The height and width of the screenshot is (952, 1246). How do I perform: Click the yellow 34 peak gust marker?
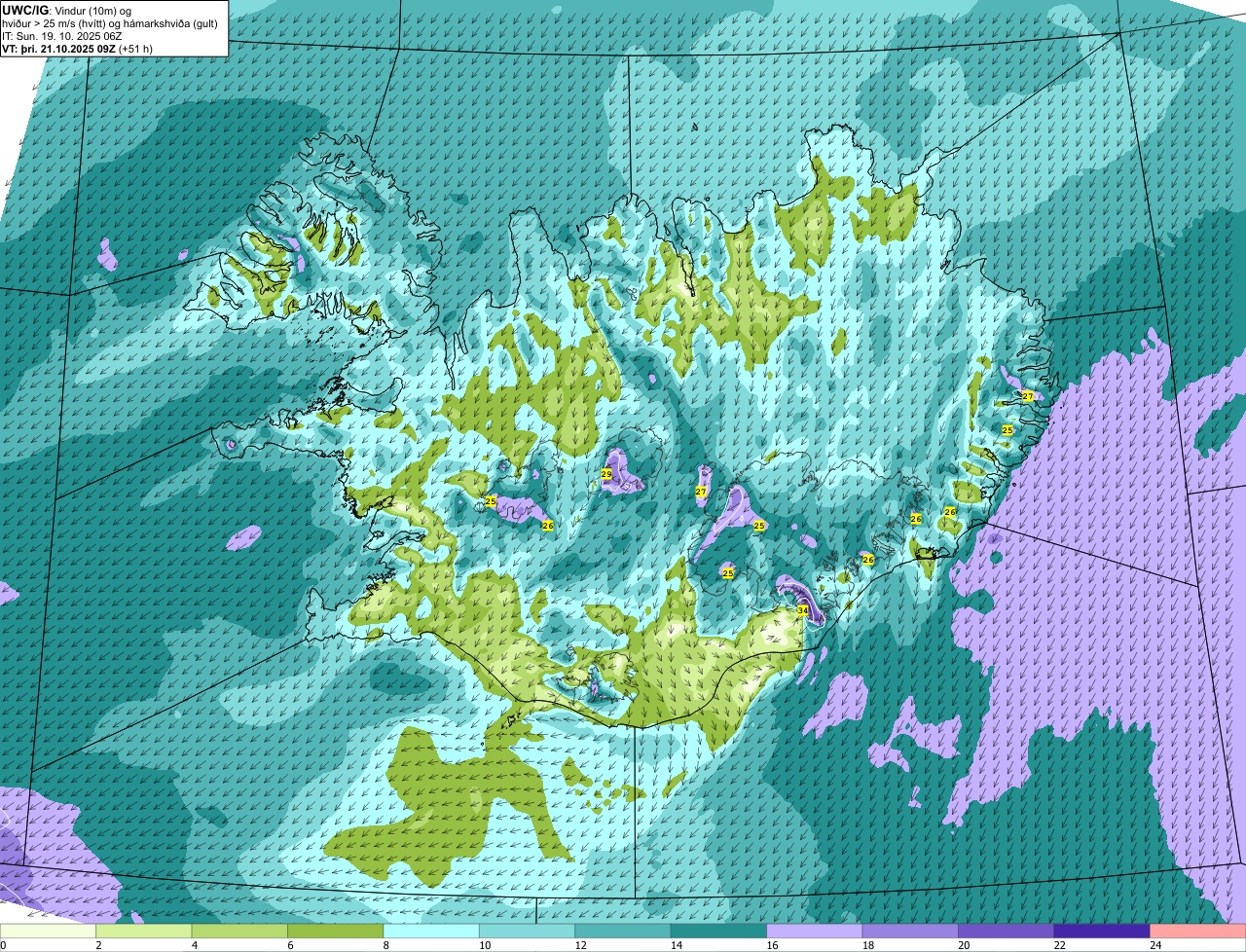coord(802,610)
